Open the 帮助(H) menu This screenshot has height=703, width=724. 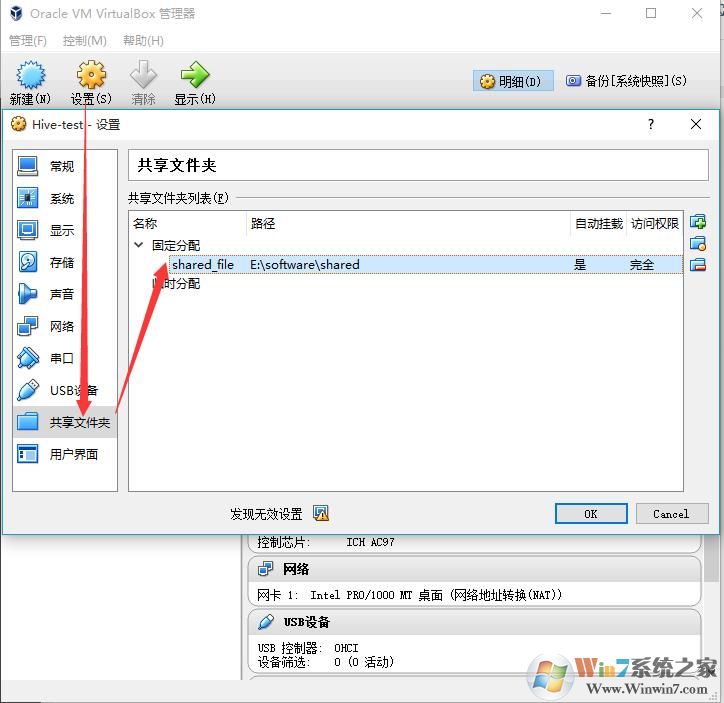click(x=143, y=41)
